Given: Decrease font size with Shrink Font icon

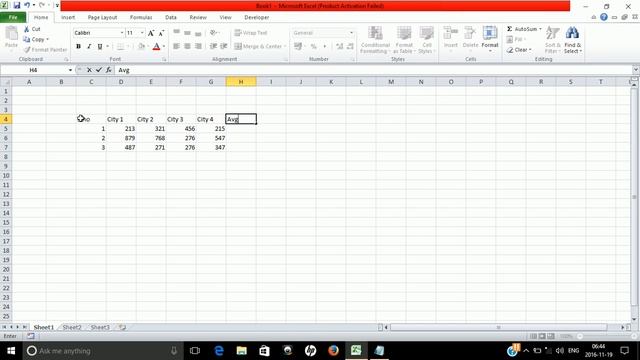Looking at the screenshot, I should (x=161, y=33).
